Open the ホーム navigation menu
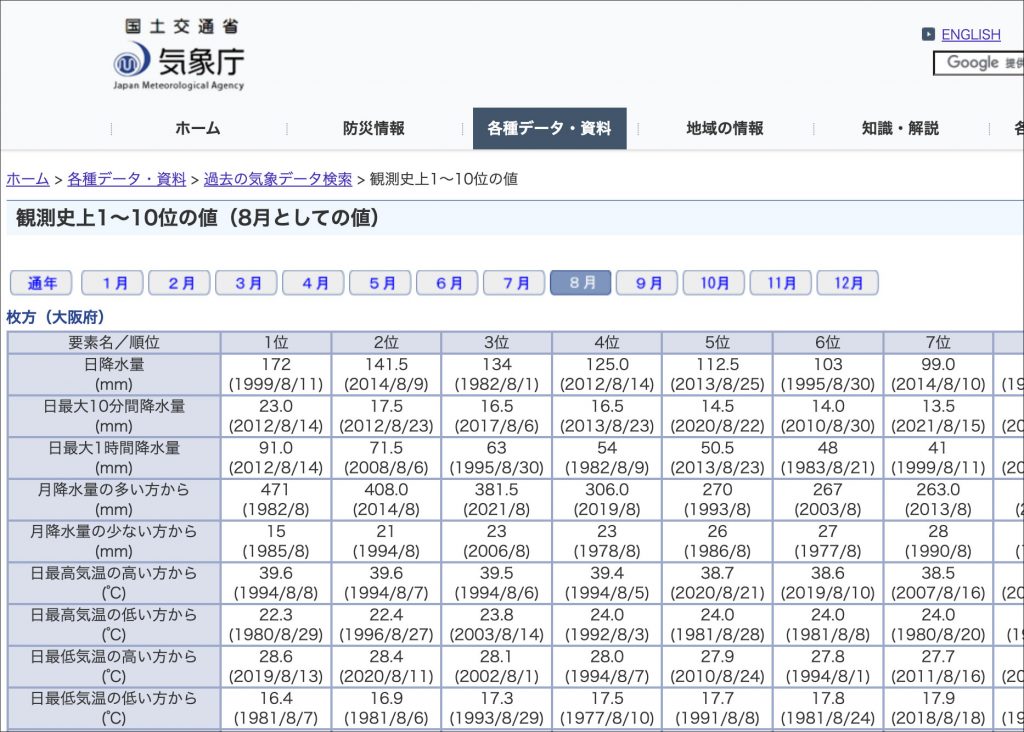Image resolution: width=1024 pixels, height=732 pixels. pos(197,129)
